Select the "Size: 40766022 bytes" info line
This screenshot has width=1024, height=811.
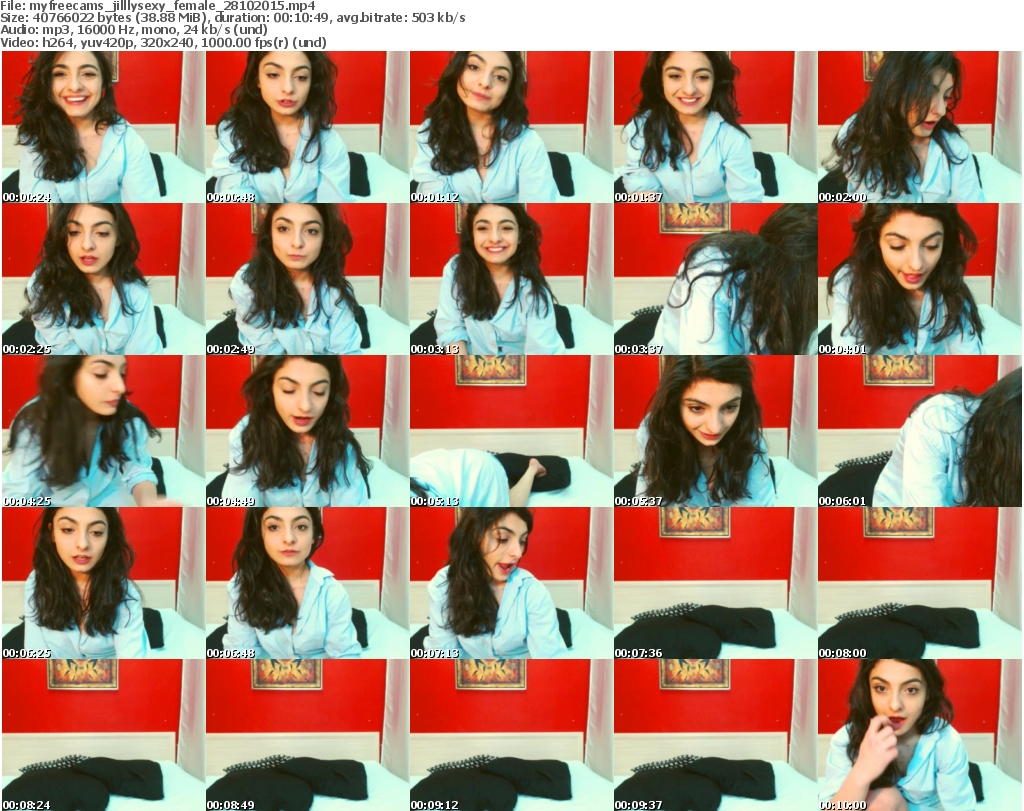232,18
